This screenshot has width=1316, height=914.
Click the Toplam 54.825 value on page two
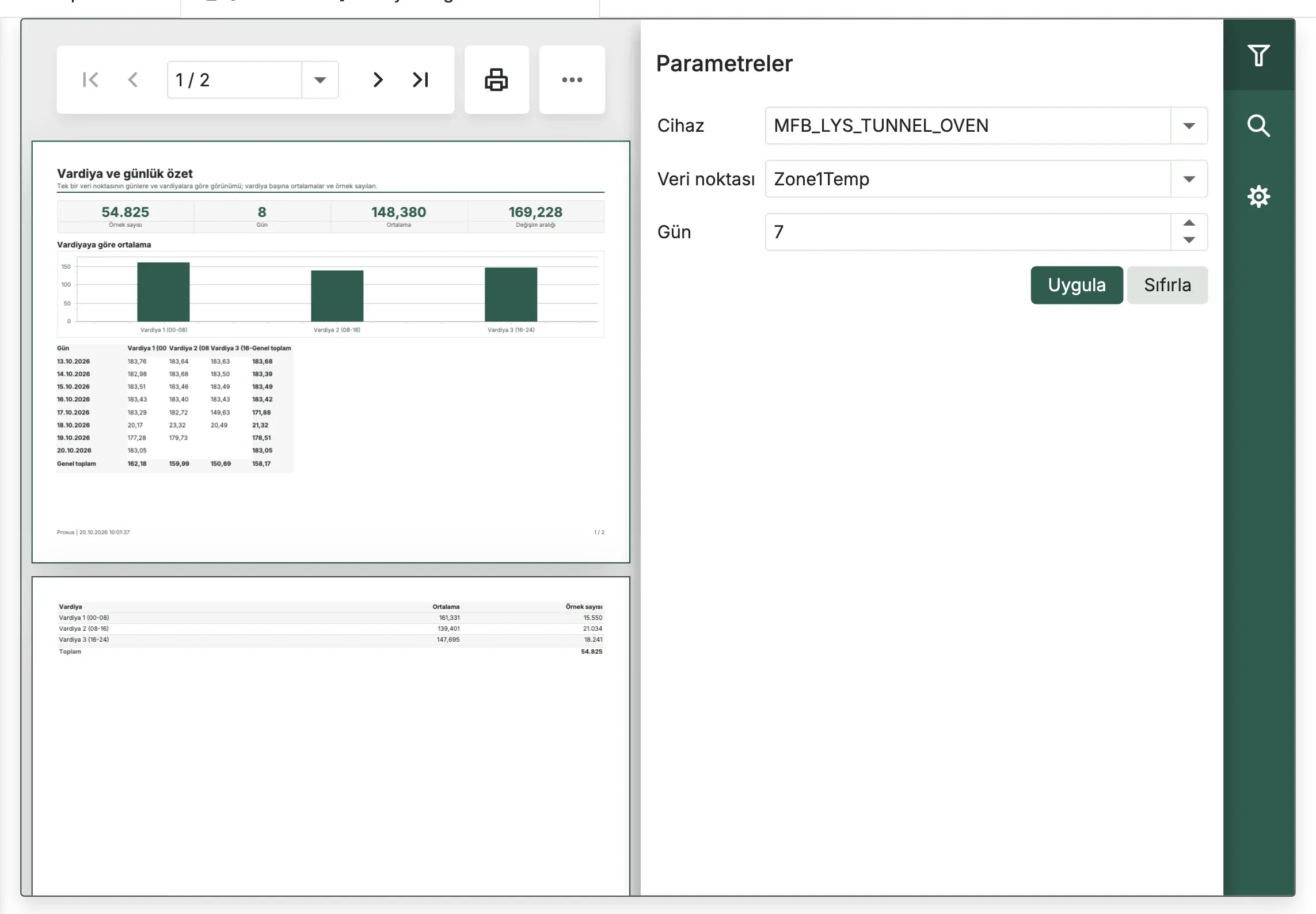591,652
